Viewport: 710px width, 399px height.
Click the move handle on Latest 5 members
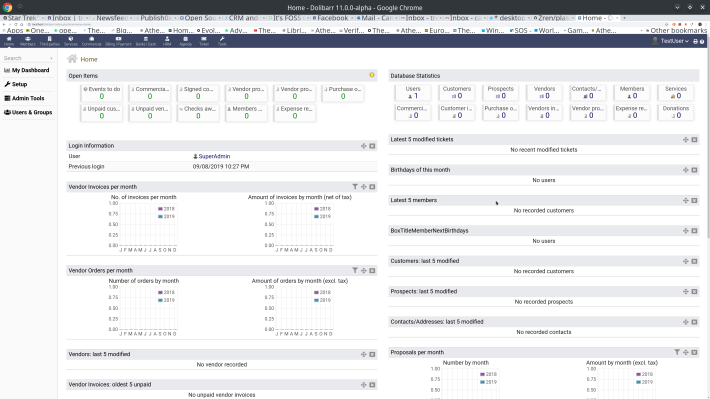point(686,200)
